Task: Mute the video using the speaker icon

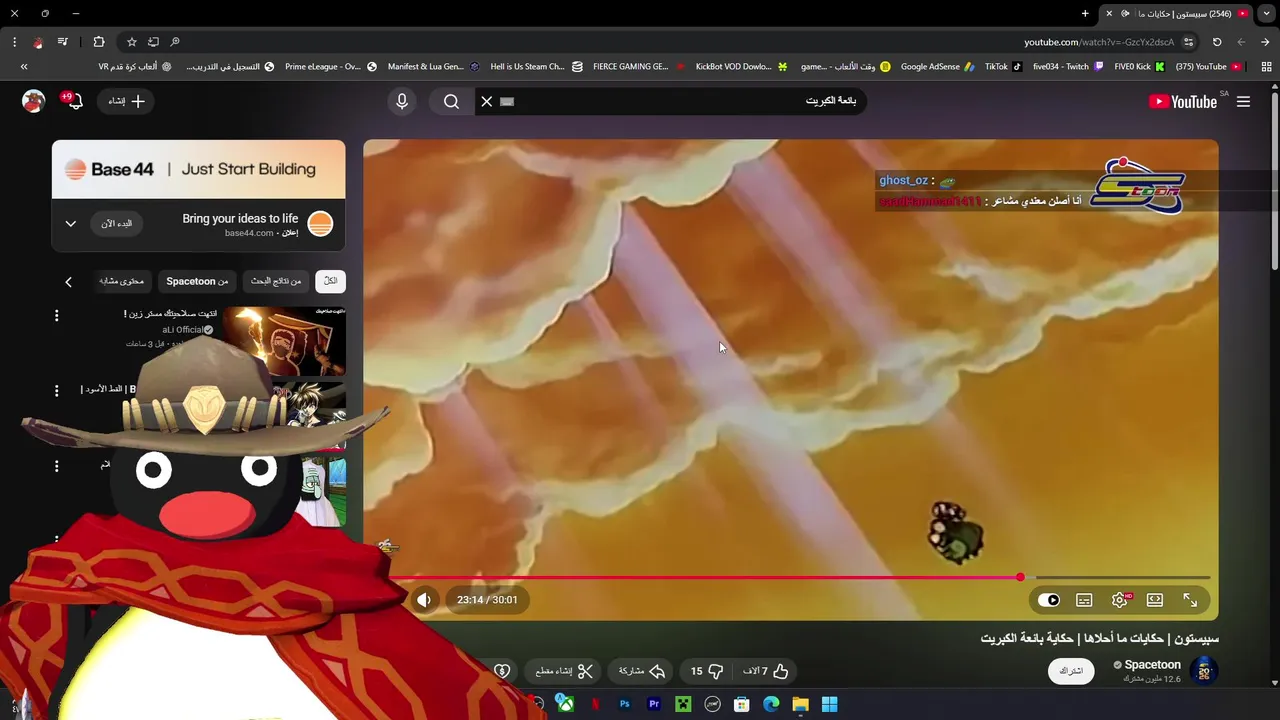Action: click(x=424, y=600)
